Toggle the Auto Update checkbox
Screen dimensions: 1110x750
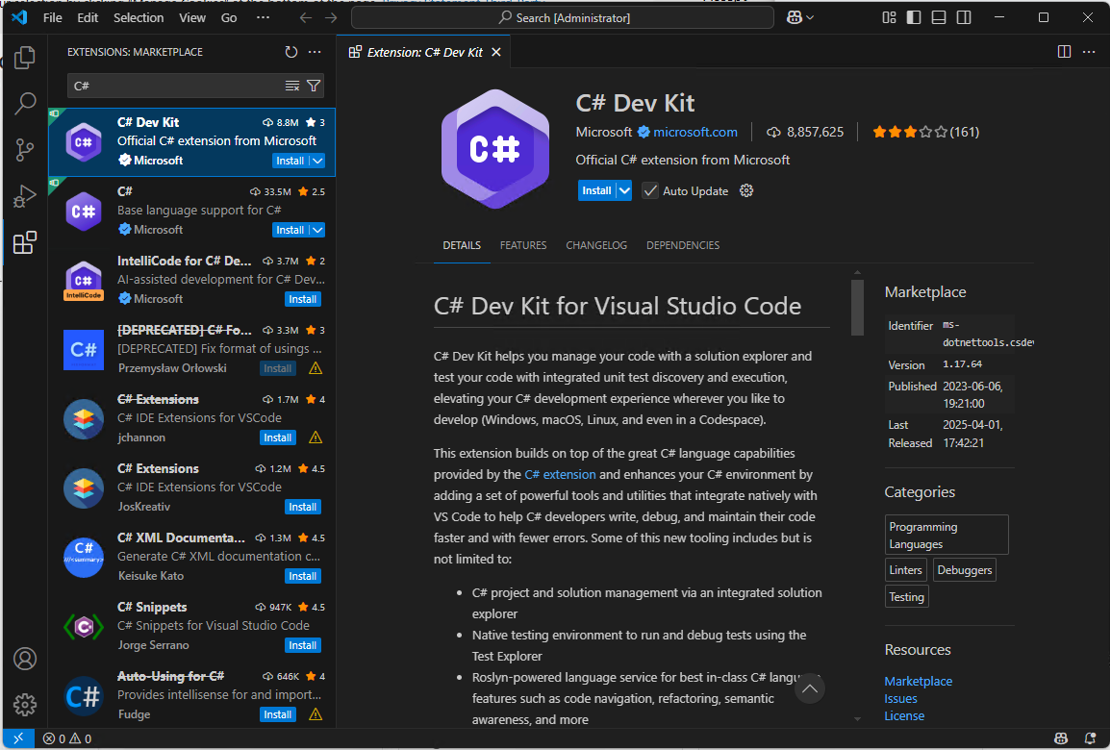(x=651, y=191)
